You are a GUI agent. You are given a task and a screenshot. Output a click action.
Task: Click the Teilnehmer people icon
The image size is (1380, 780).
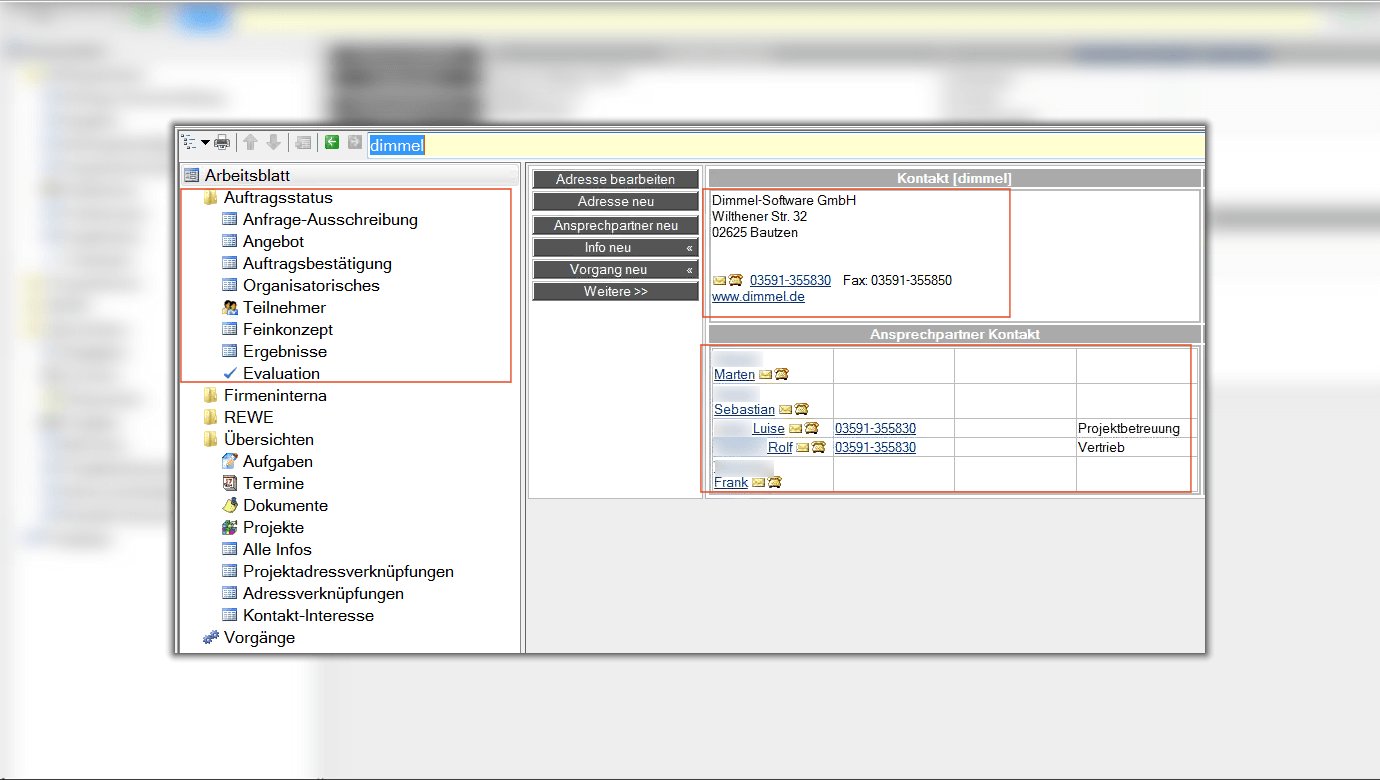click(230, 308)
